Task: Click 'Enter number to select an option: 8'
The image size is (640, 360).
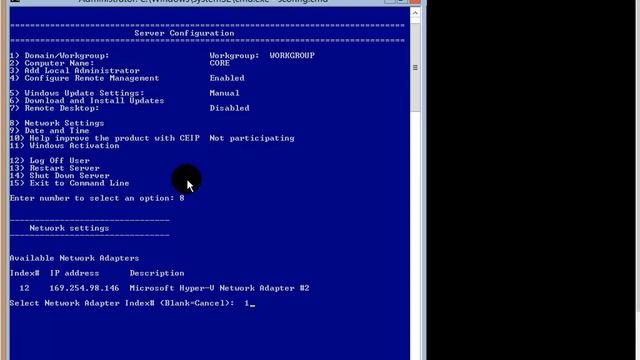Action: 97,198
